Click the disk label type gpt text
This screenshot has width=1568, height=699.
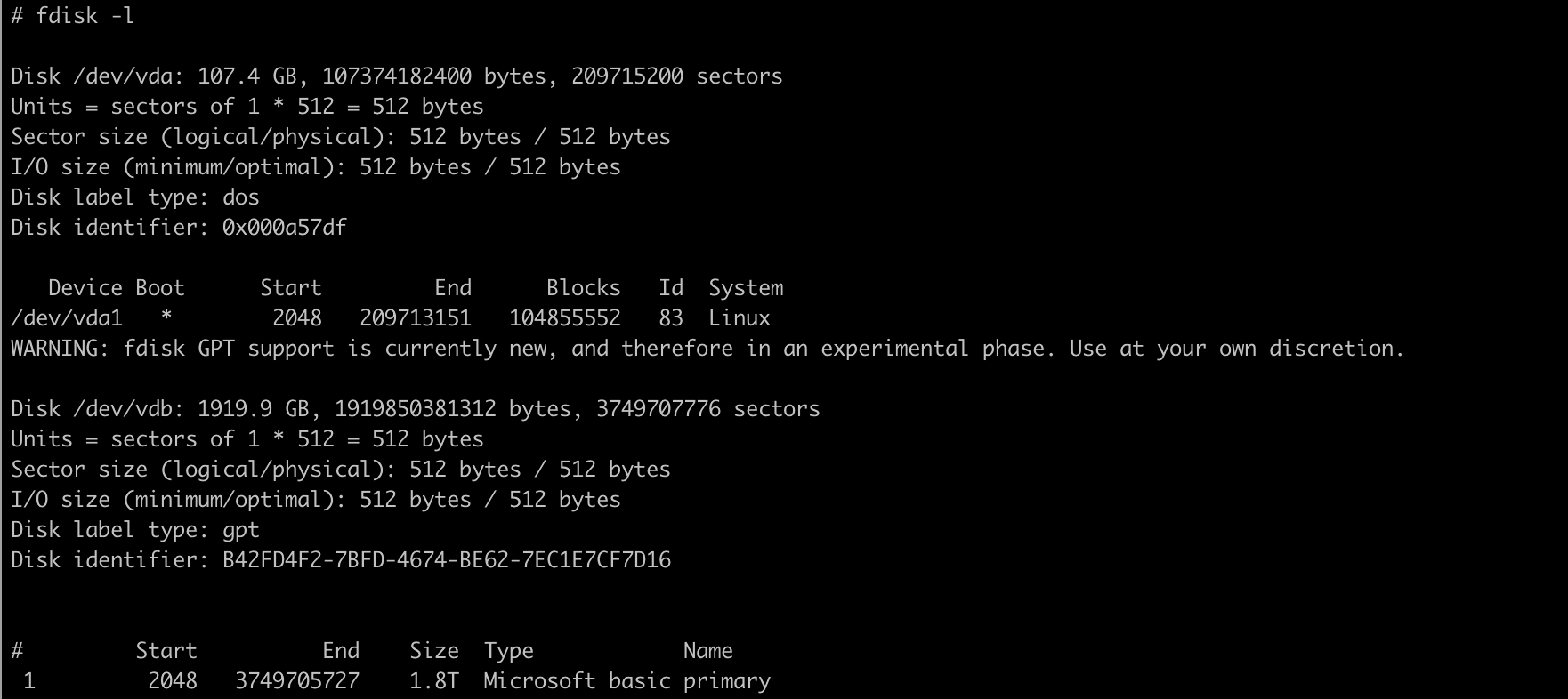pyautogui.click(x=240, y=530)
